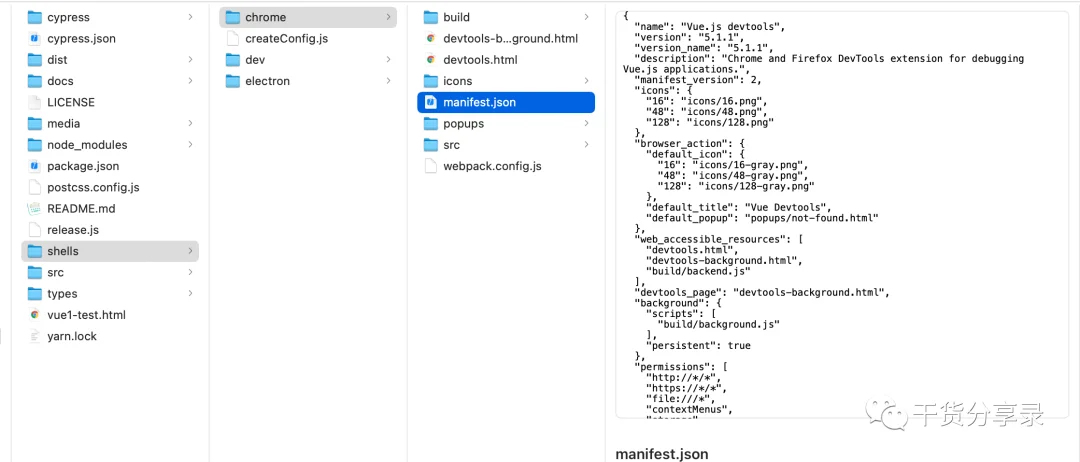Expand the popups folder chevron

586,124
